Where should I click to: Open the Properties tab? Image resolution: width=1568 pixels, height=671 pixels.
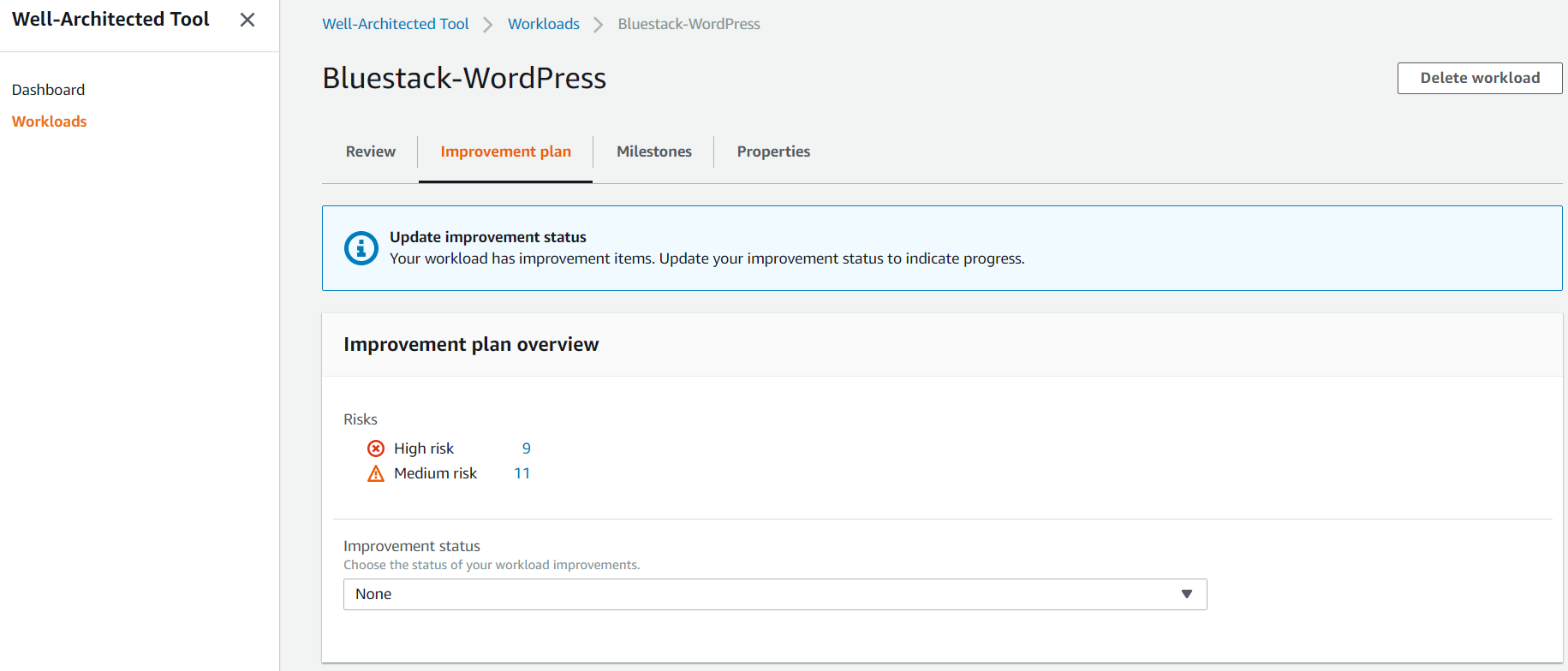click(x=773, y=151)
